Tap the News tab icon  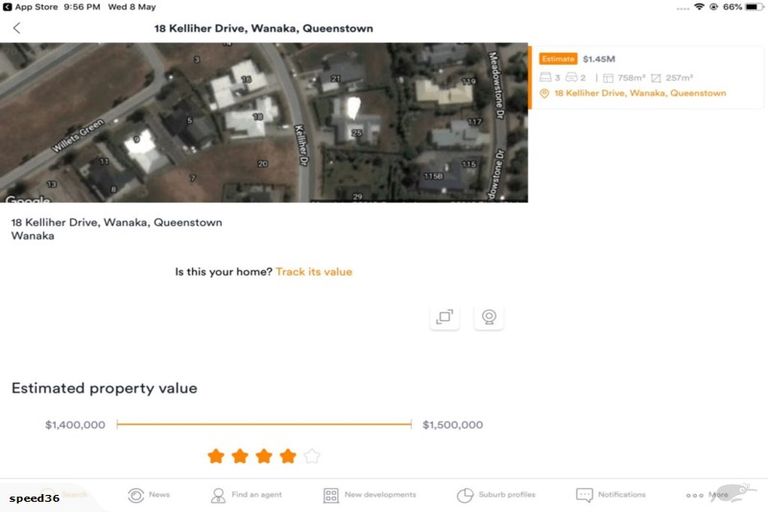(136, 495)
